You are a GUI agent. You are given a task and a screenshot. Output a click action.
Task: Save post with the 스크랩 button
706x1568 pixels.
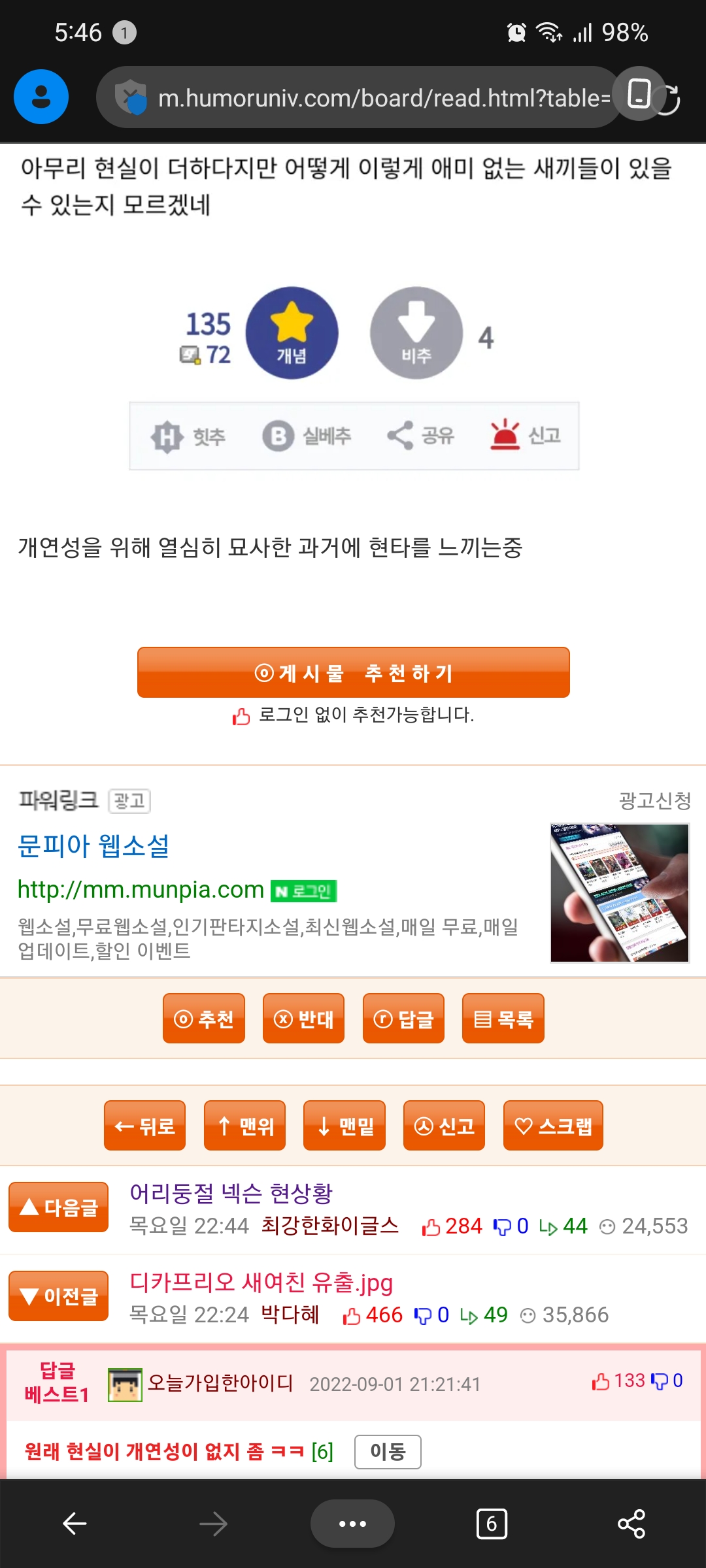click(x=553, y=1126)
